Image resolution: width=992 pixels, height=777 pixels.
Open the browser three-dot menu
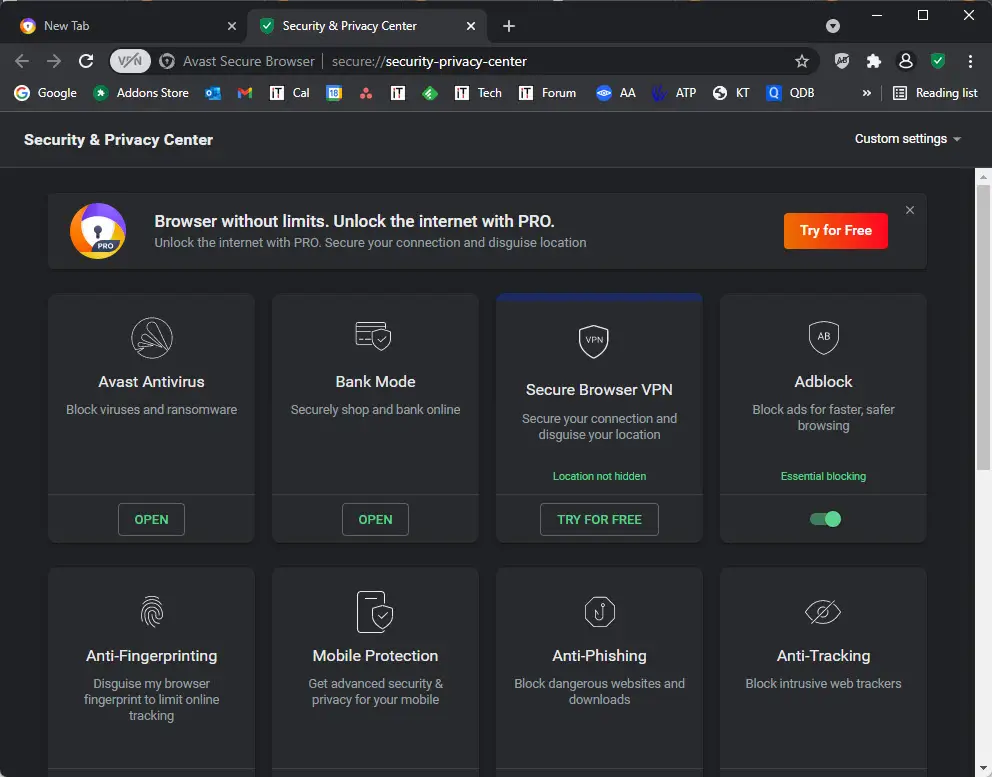970,61
